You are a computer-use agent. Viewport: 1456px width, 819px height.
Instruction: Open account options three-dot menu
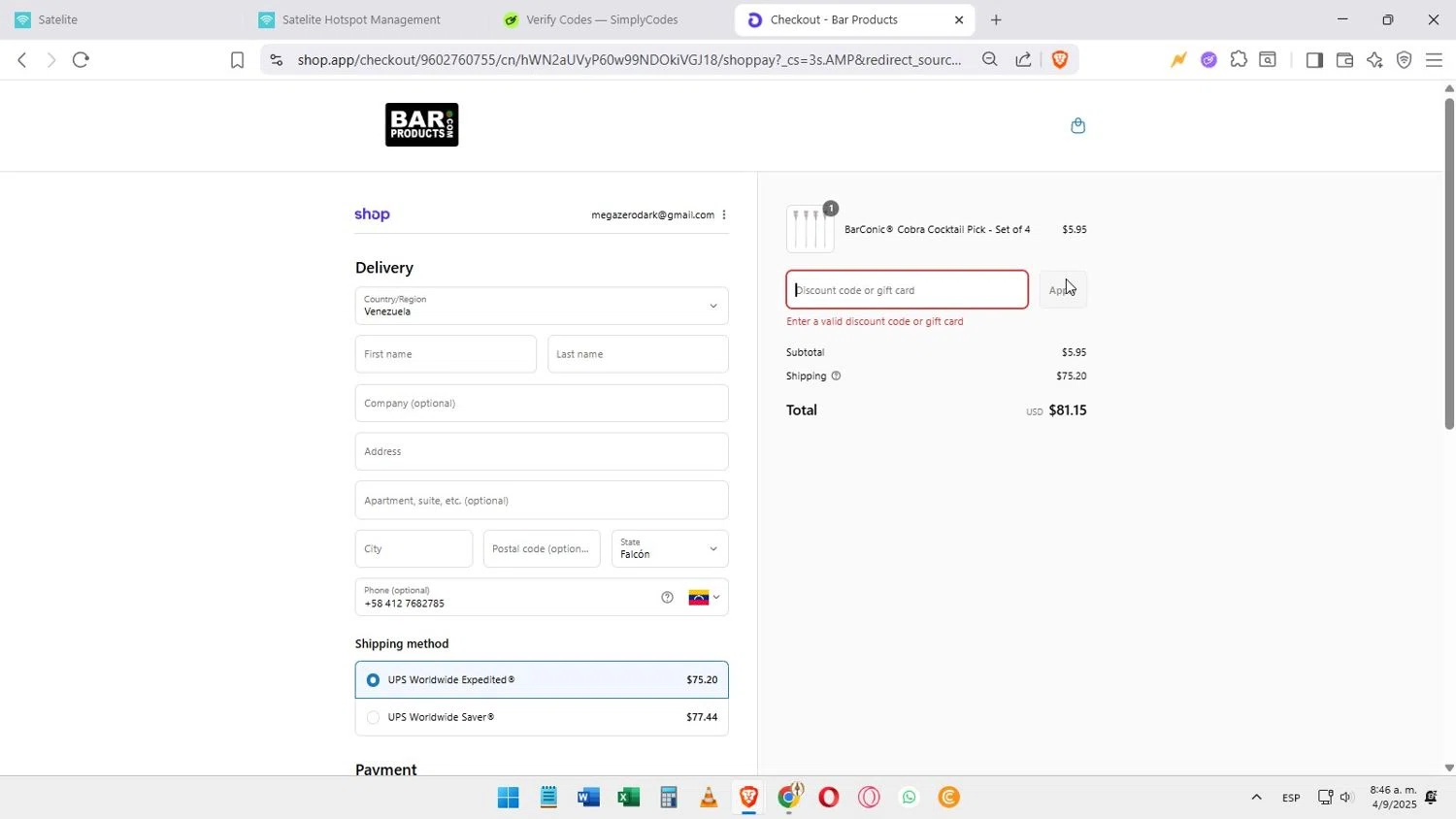724,214
